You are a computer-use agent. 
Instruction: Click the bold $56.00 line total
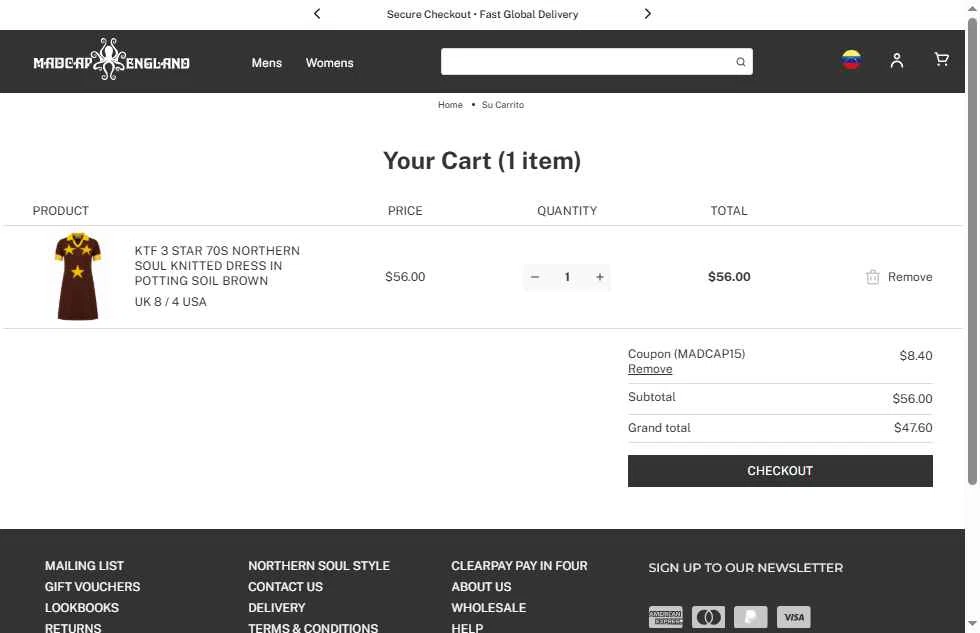point(729,277)
